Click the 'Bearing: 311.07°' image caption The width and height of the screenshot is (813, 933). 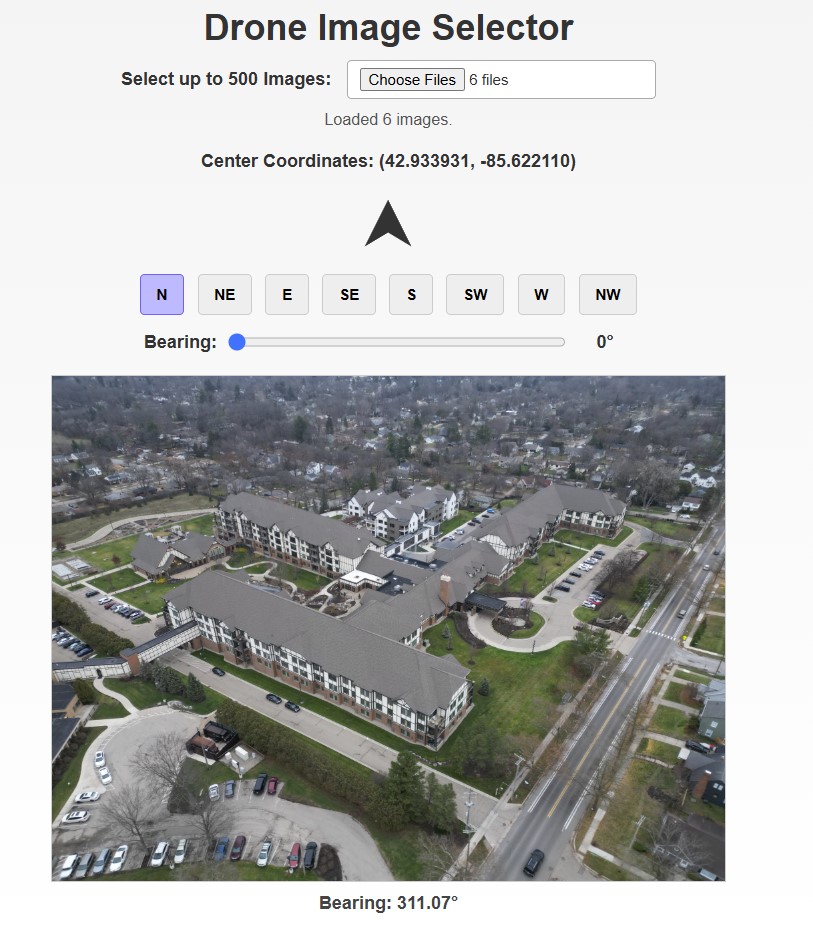pyautogui.click(x=389, y=903)
